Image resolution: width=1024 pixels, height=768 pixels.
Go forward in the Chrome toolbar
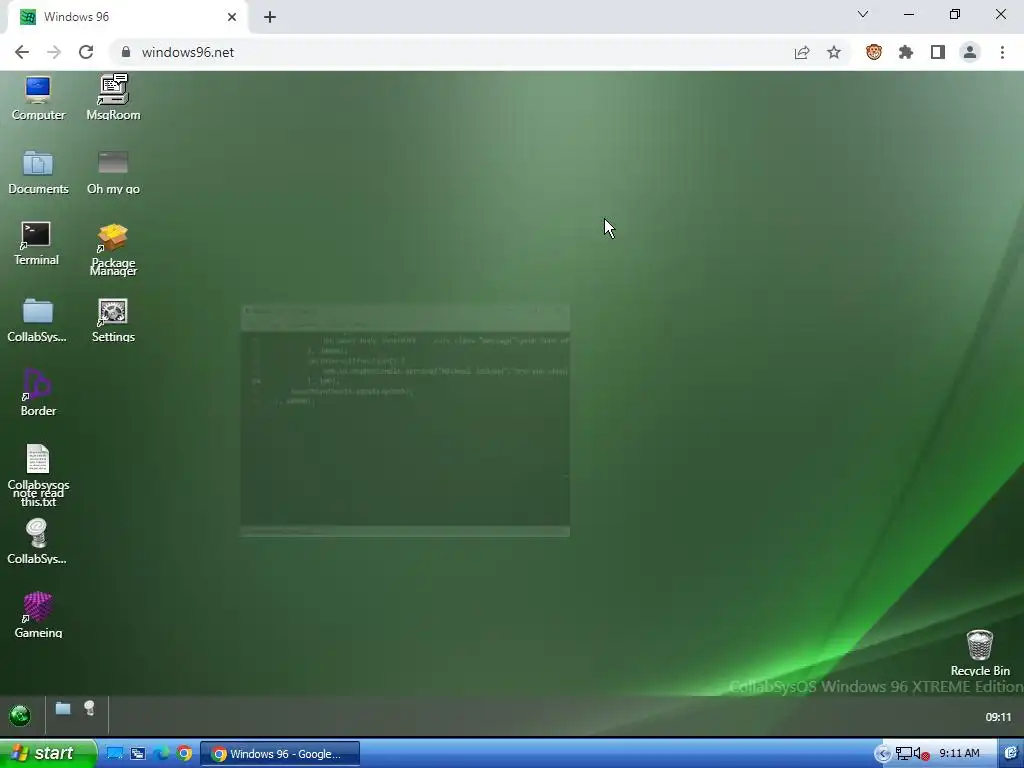54,52
